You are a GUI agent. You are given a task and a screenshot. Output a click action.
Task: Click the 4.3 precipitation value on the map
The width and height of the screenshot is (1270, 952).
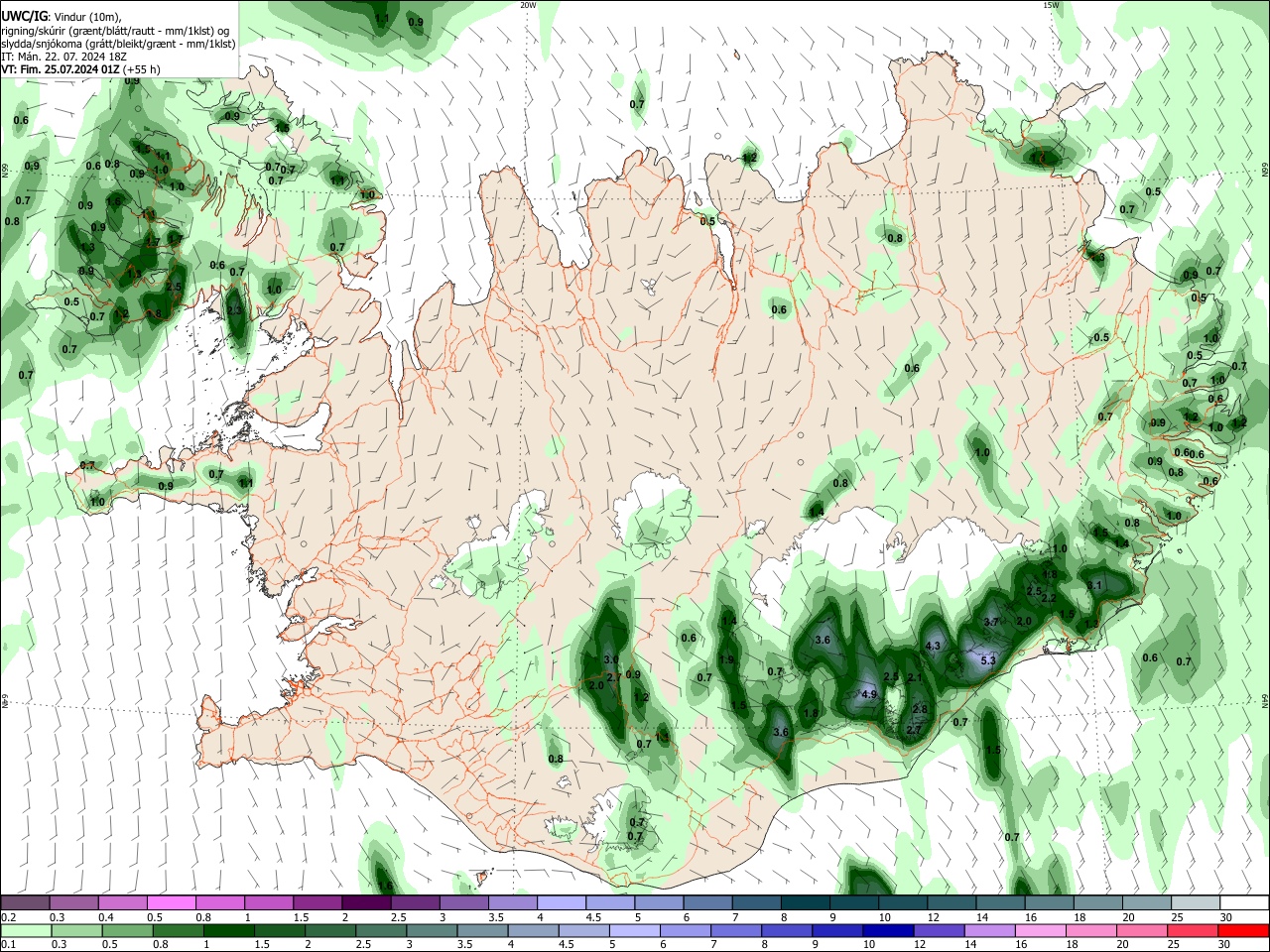(933, 646)
